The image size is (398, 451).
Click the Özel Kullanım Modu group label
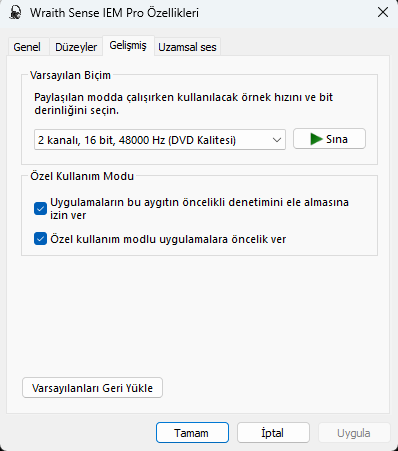(x=82, y=176)
